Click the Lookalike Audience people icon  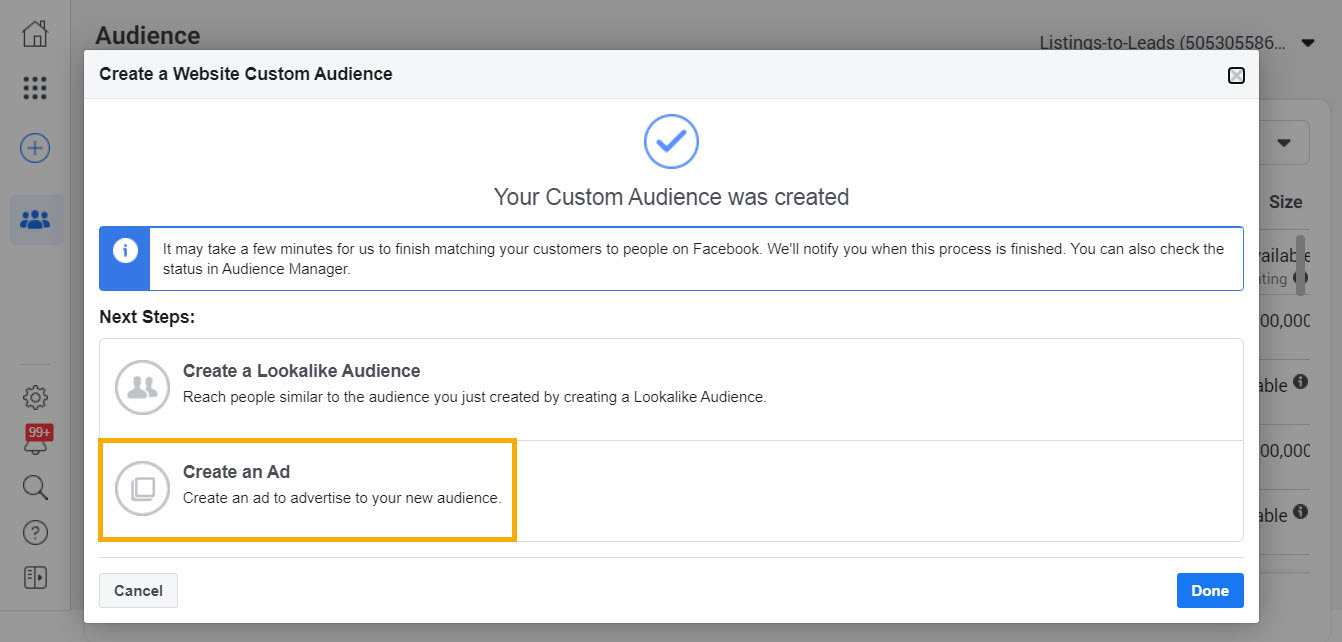point(142,385)
